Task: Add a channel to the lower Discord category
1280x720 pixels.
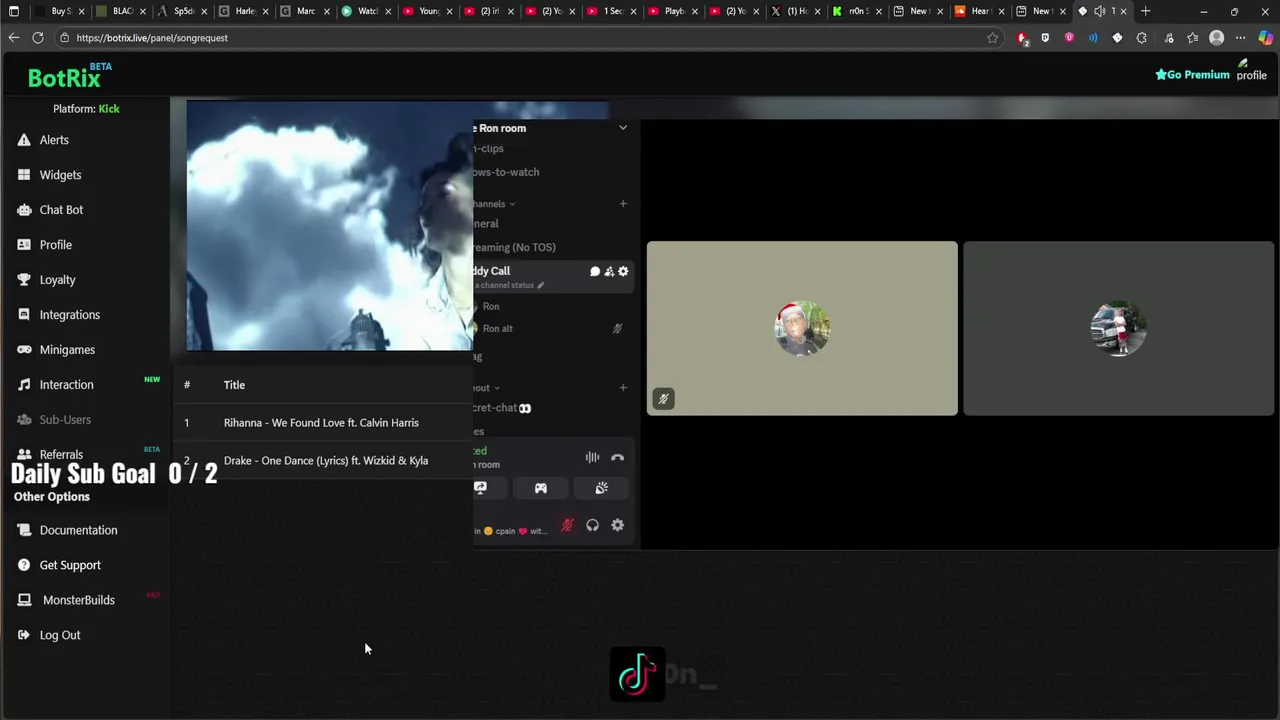Action: click(x=623, y=388)
